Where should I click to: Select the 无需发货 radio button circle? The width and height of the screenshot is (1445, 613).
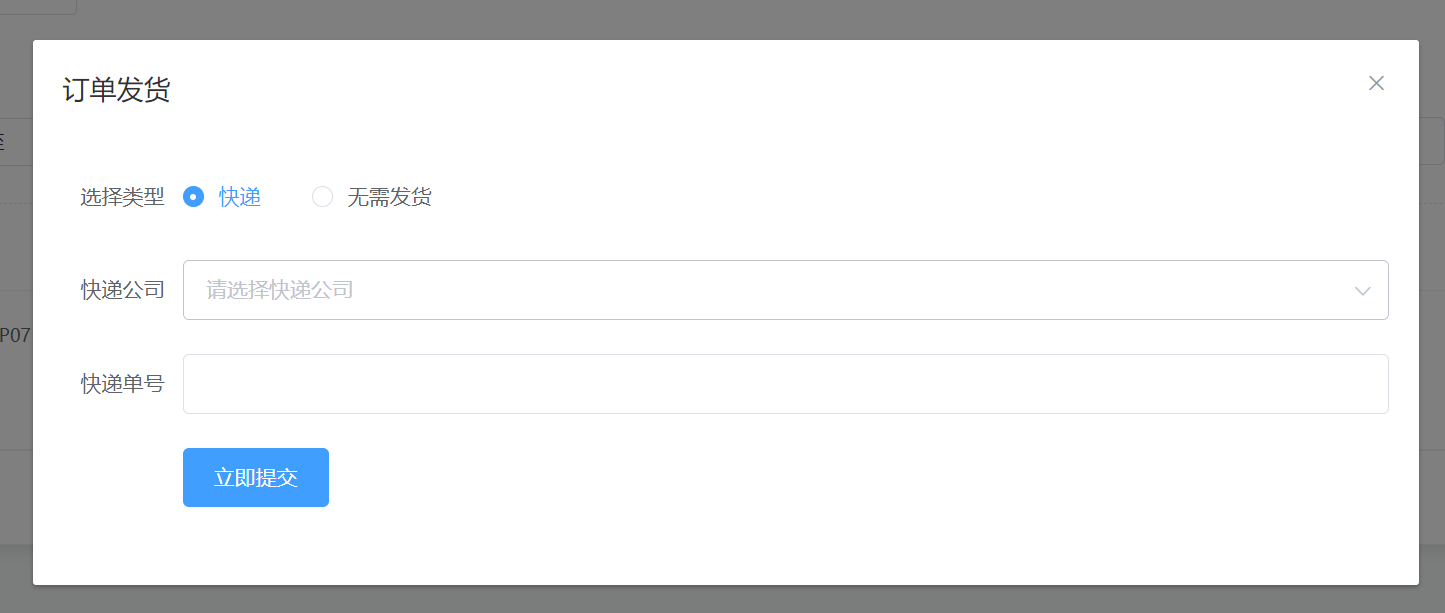322,197
